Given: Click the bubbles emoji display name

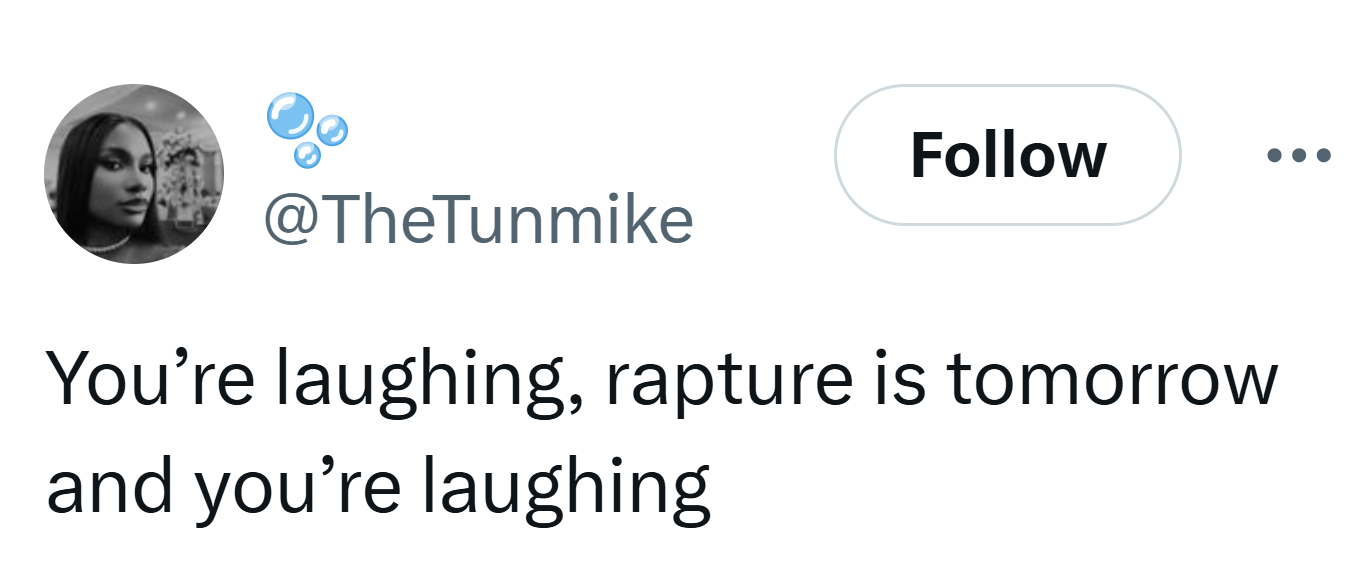Looking at the screenshot, I should pos(307,129).
